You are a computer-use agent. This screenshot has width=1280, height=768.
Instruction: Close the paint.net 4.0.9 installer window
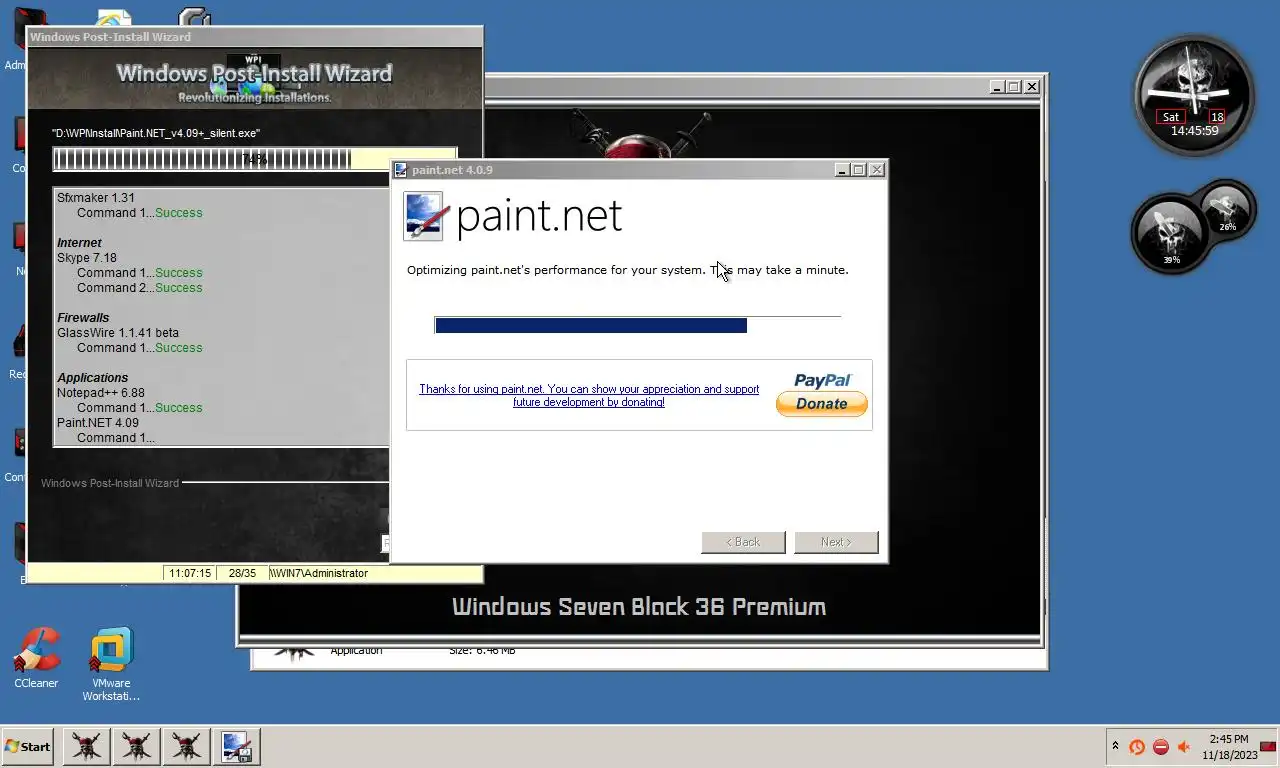point(877,170)
